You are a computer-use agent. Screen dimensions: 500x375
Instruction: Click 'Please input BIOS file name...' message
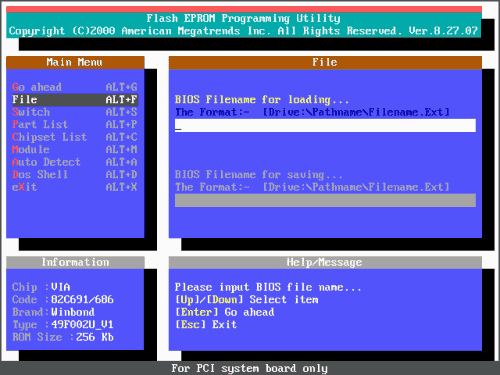pos(268,287)
